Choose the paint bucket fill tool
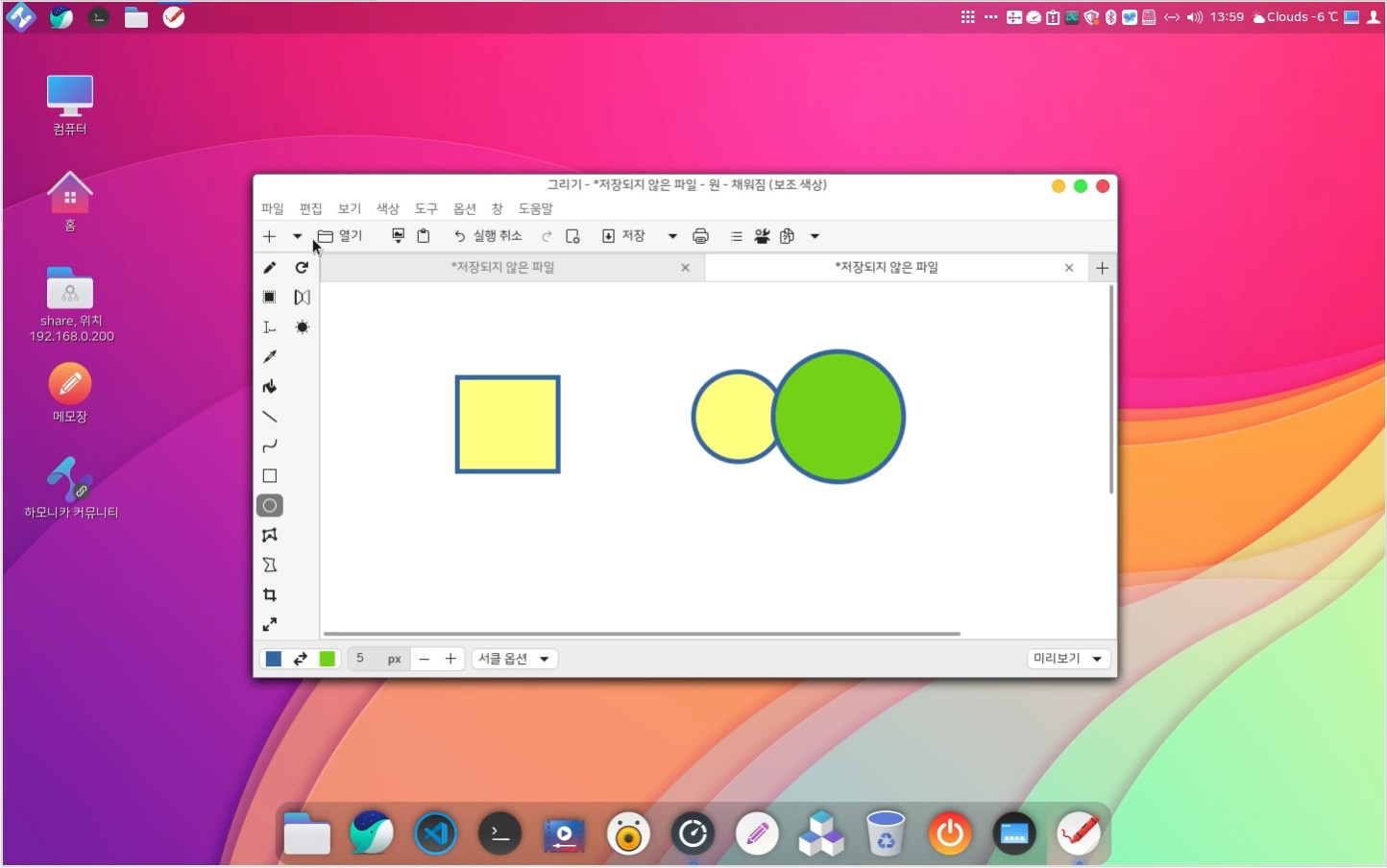The width and height of the screenshot is (1387, 868). coord(270,387)
